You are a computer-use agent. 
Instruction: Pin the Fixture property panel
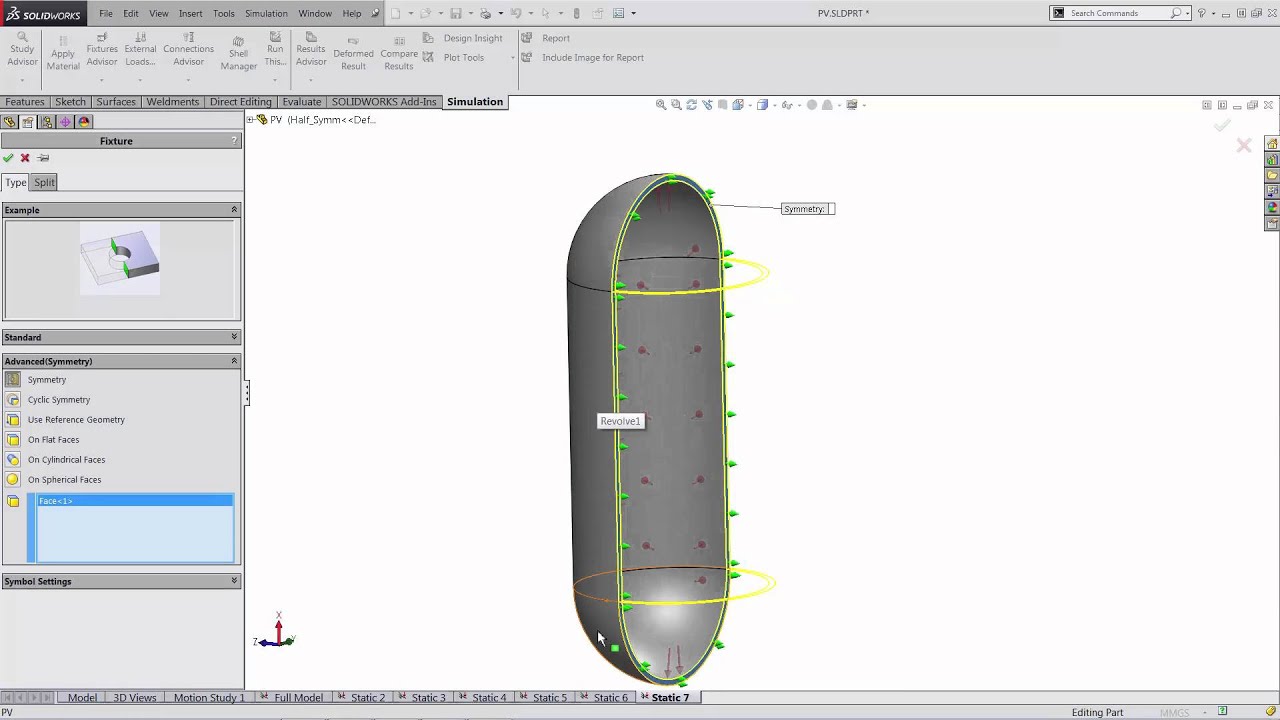click(x=43, y=158)
